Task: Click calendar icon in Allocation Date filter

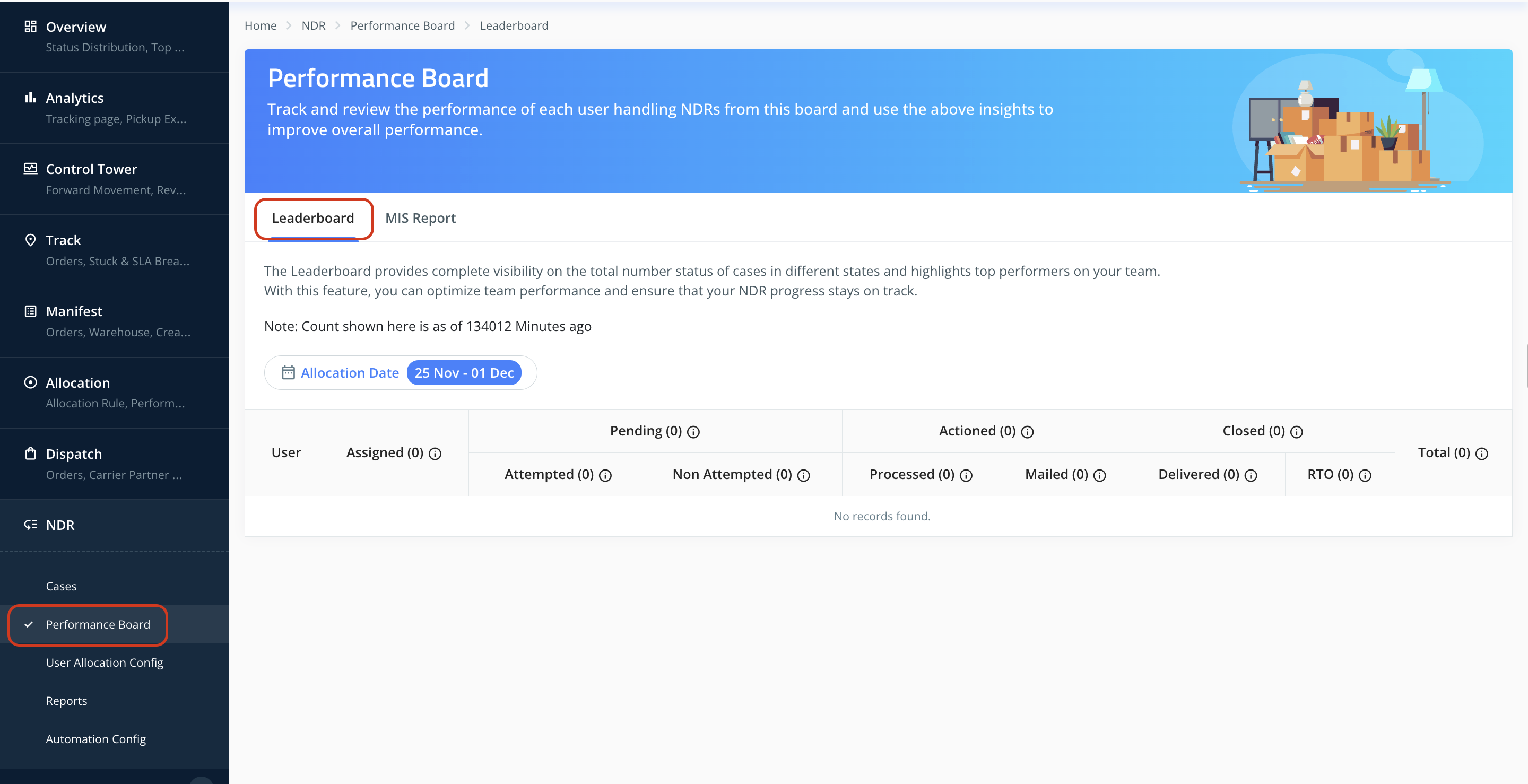Action: coord(288,372)
